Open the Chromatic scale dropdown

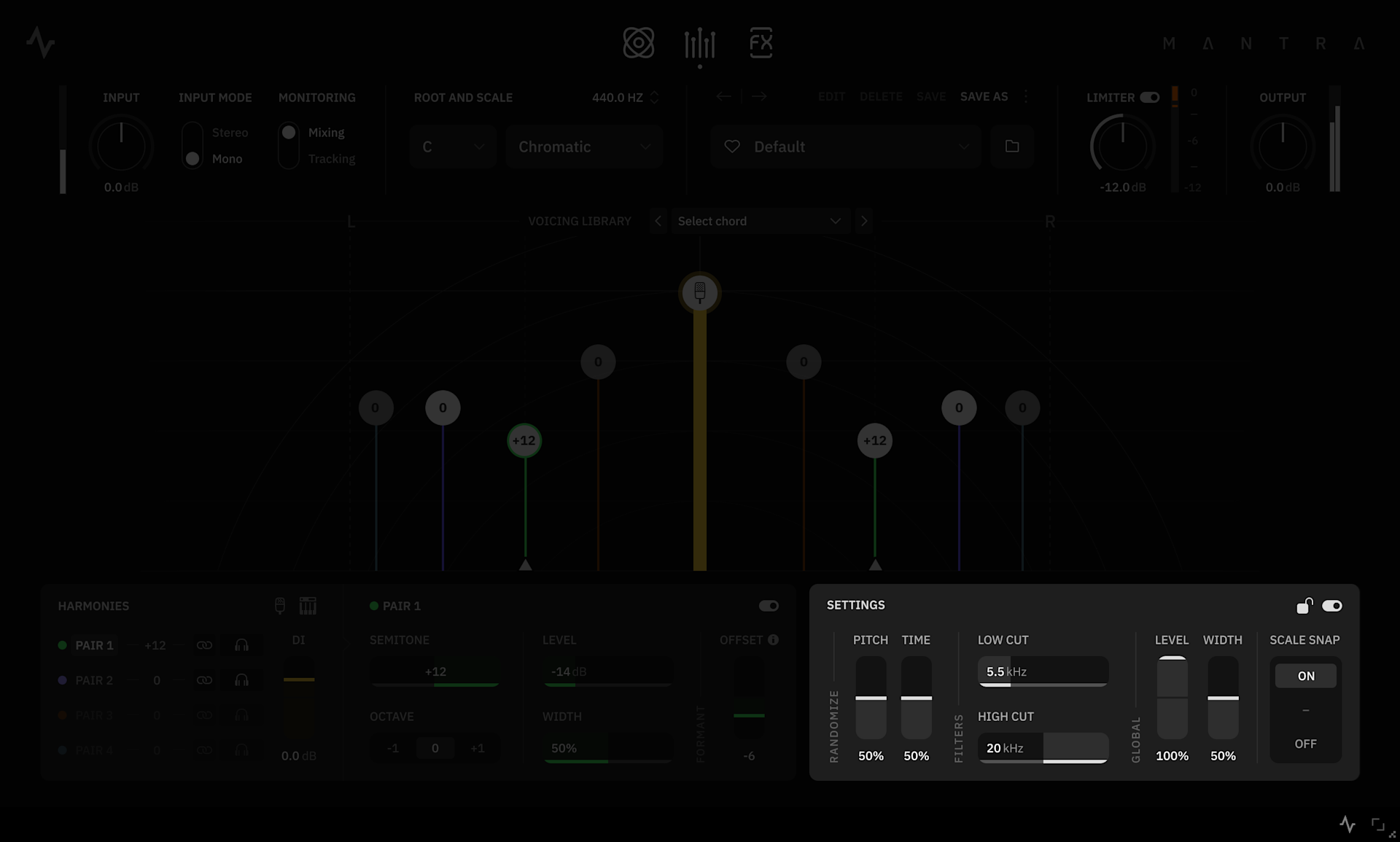[584, 147]
